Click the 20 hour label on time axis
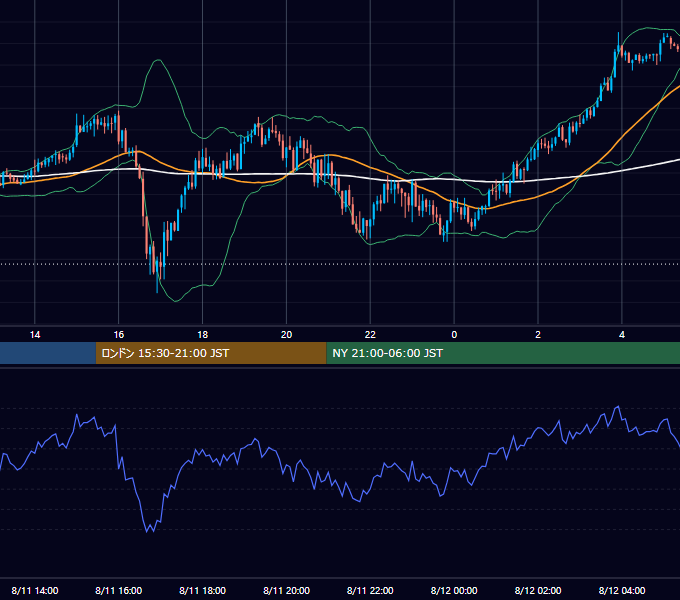 [286, 335]
